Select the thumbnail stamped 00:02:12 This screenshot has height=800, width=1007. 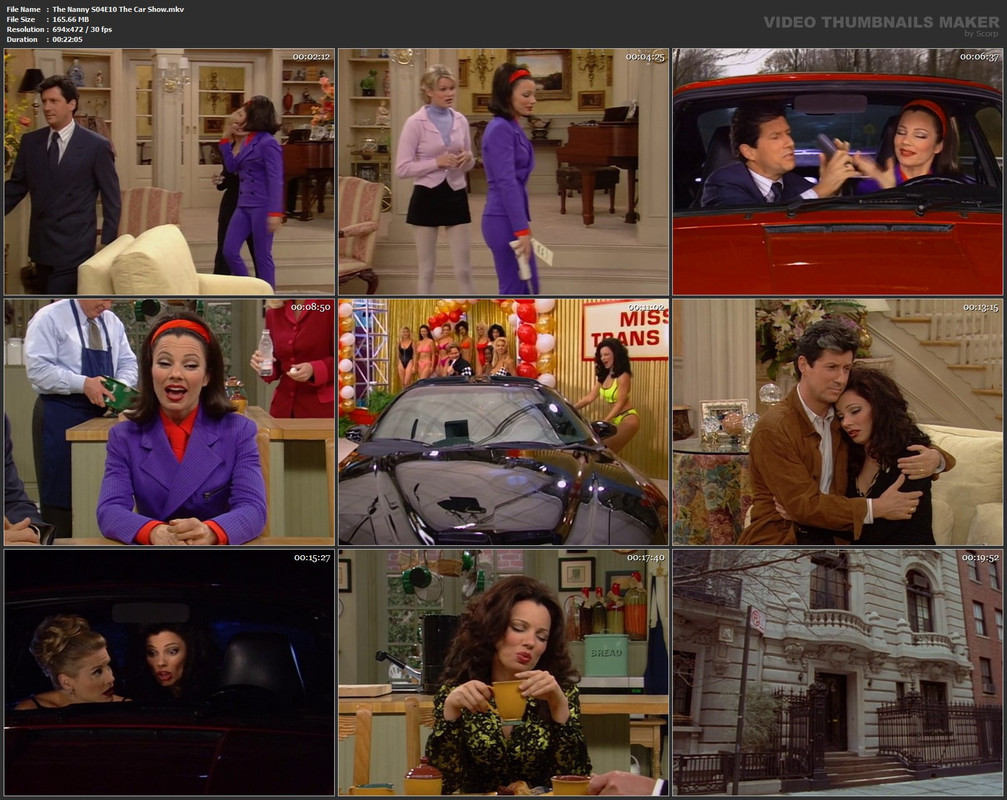click(170, 172)
